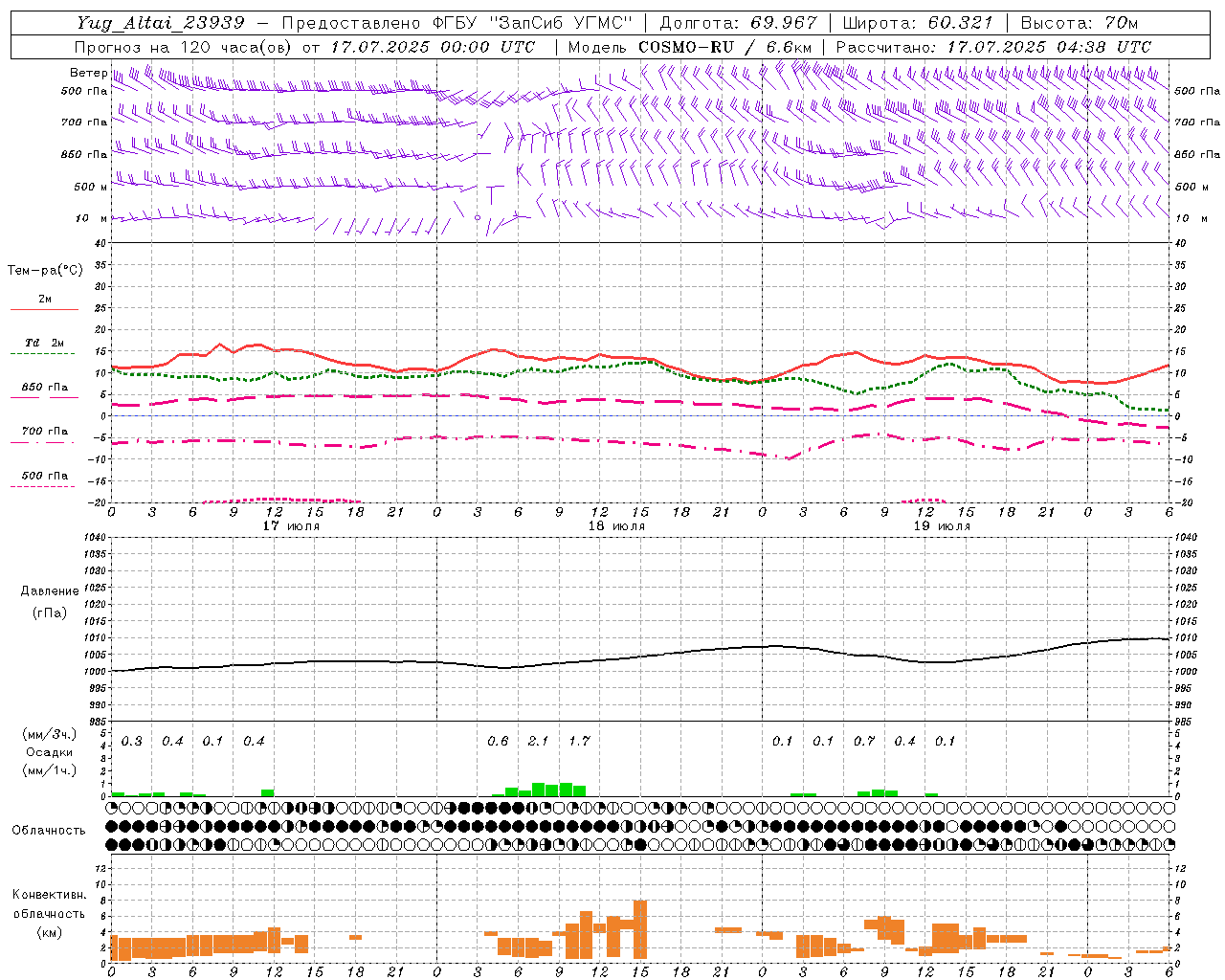Click the Прогноз на 120 часа(ов) text

tap(184, 47)
